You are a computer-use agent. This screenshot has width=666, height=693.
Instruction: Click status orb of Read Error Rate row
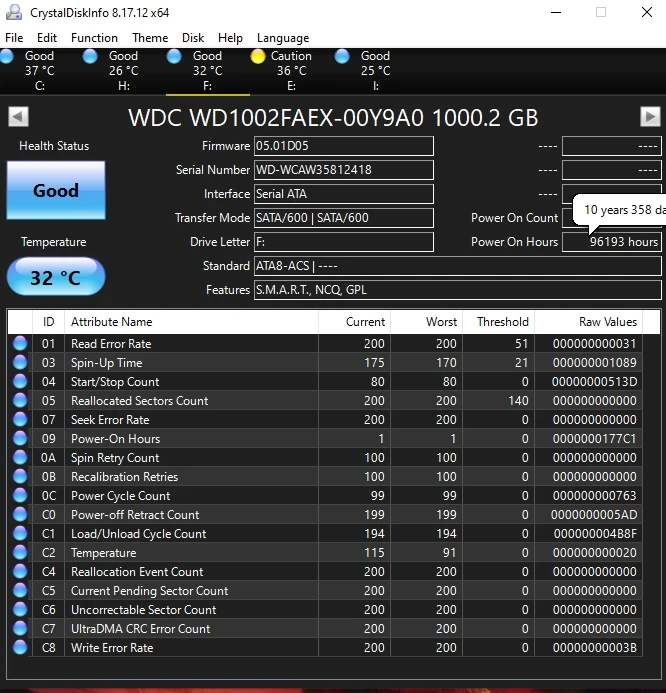click(20, 343)
